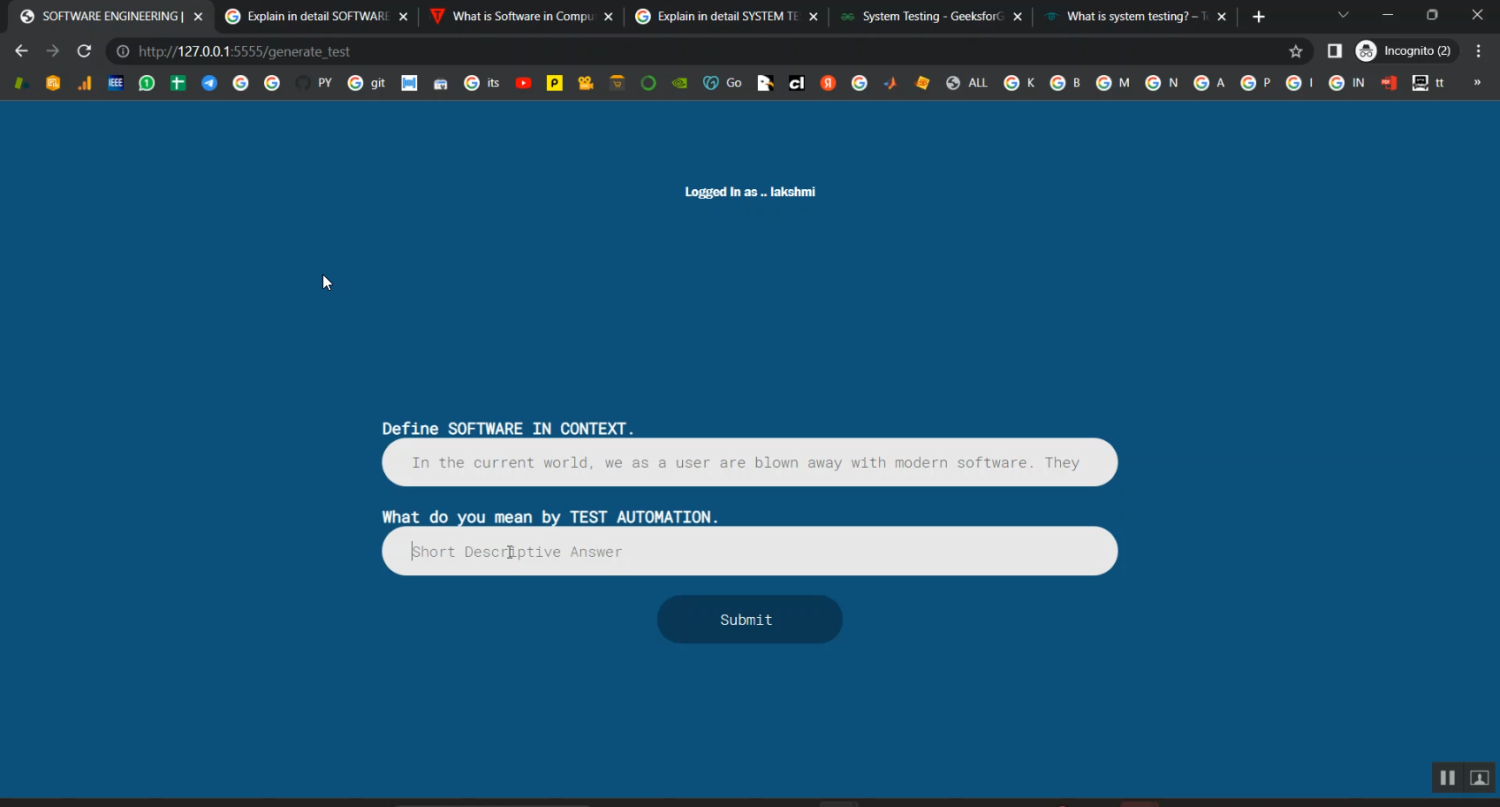Pause the screen recording
The height and width of the screenshot is (807, 1500).
coord(1447,778)
